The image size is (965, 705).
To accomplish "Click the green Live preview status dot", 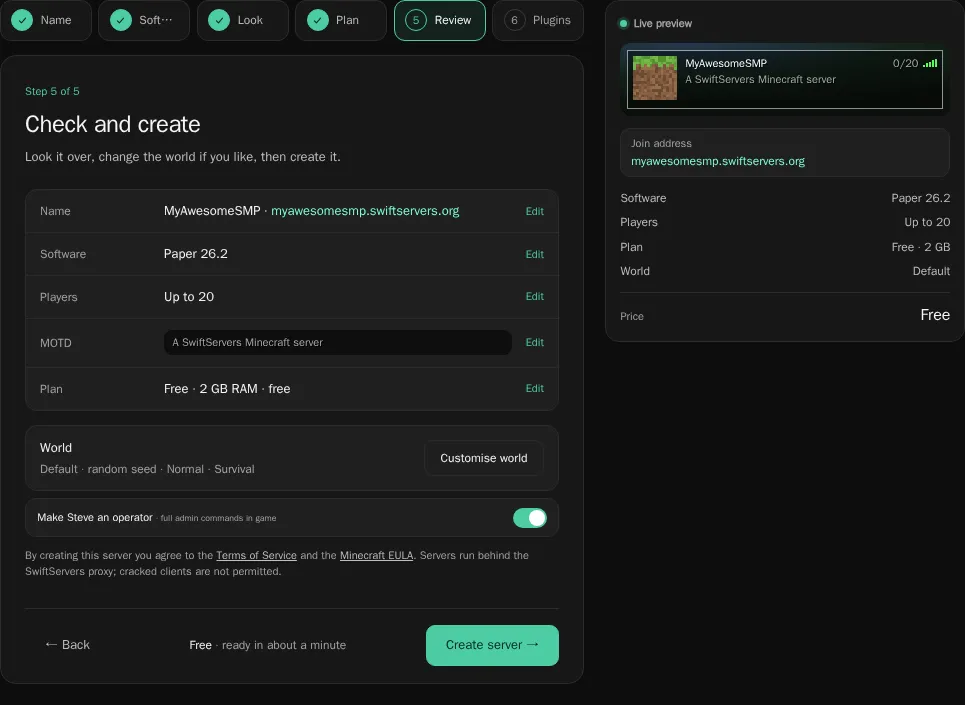I will [623, 23].
